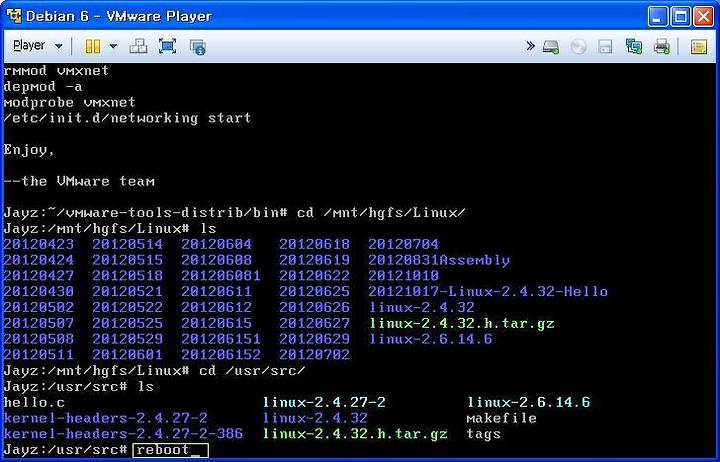
Task: Click the 'depmod -a' line
Action: click(43, 86)
